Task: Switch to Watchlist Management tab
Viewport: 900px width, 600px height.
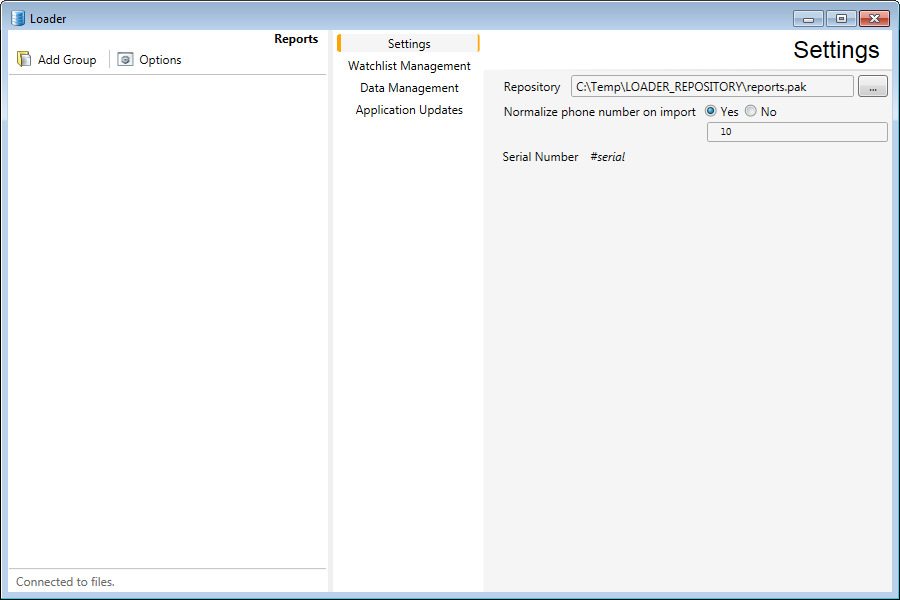Action: (409, 66)
